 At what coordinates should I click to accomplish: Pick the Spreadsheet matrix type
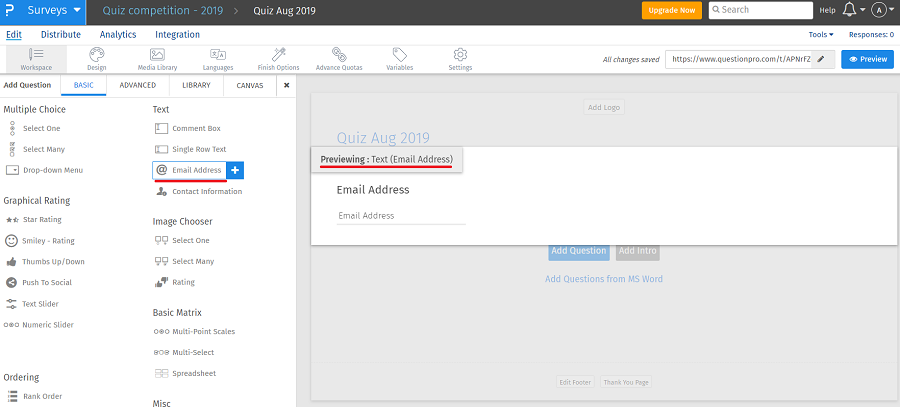point(185,373)
